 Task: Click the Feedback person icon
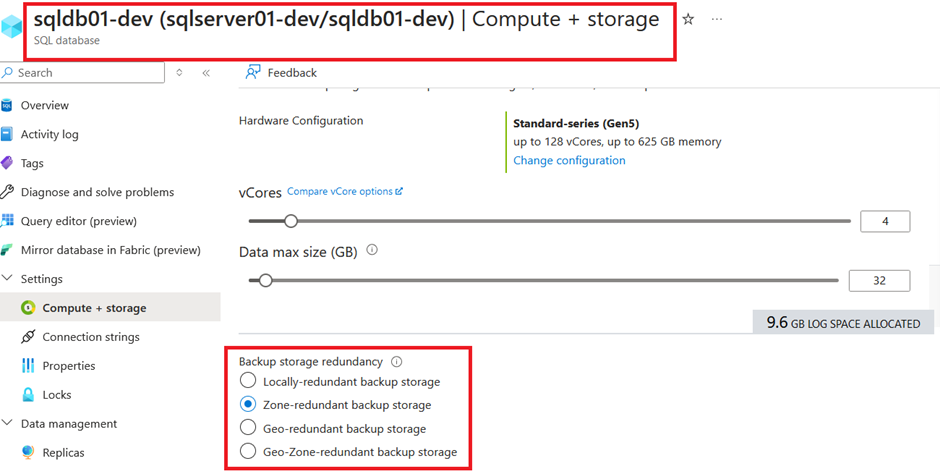(x=253, y=73)
